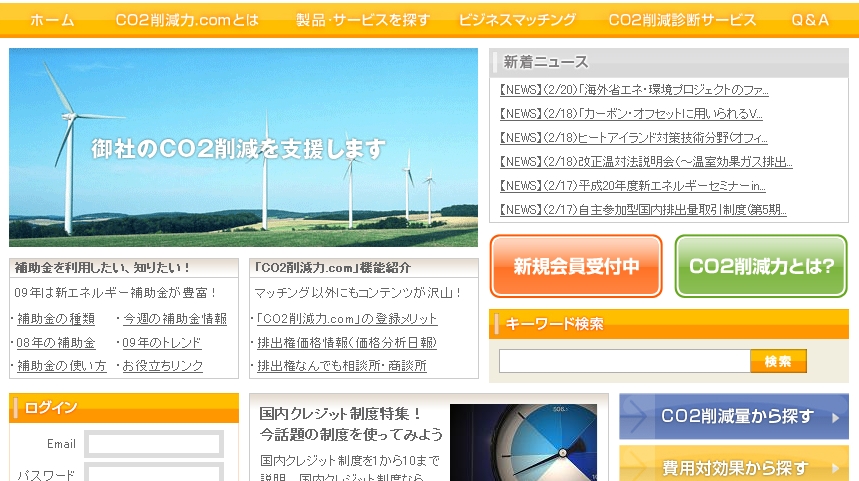Open the 2/18 カーボン・オフセット news link
This screenshot has width=859, height=481.
tap(631, 114)
